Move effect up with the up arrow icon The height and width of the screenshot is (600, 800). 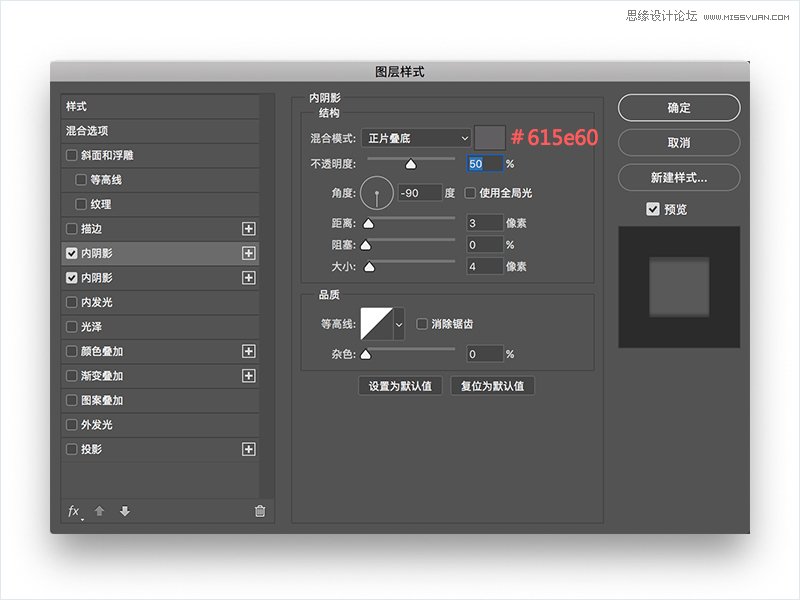99,511
